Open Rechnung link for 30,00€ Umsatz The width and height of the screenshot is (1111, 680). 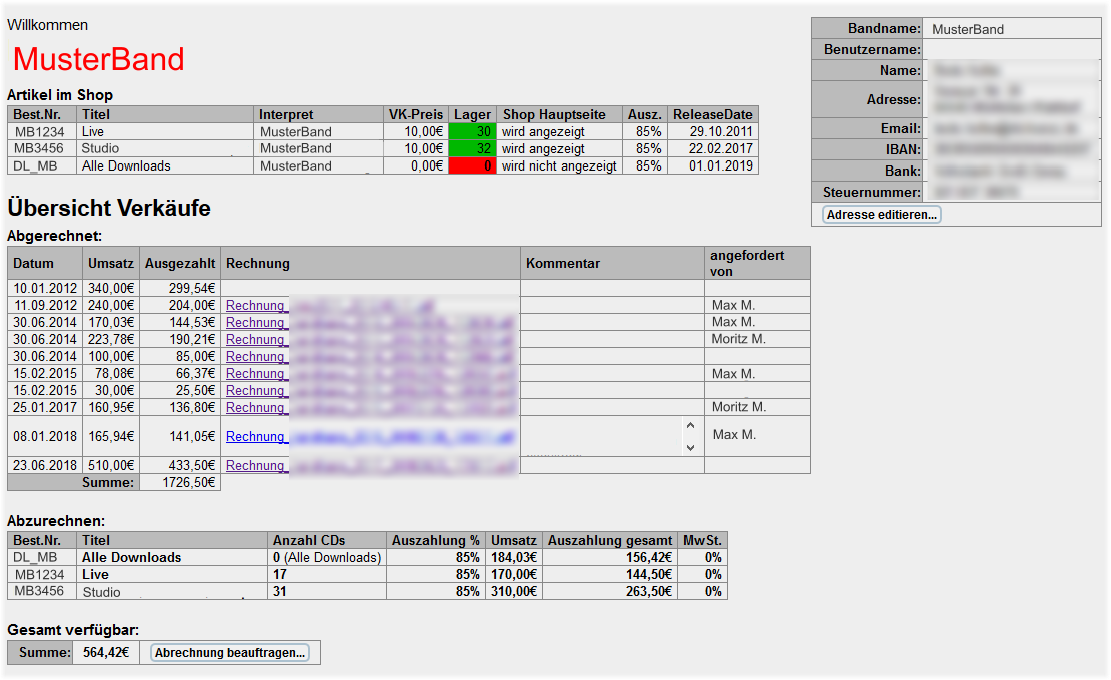(x=256, y=391)
